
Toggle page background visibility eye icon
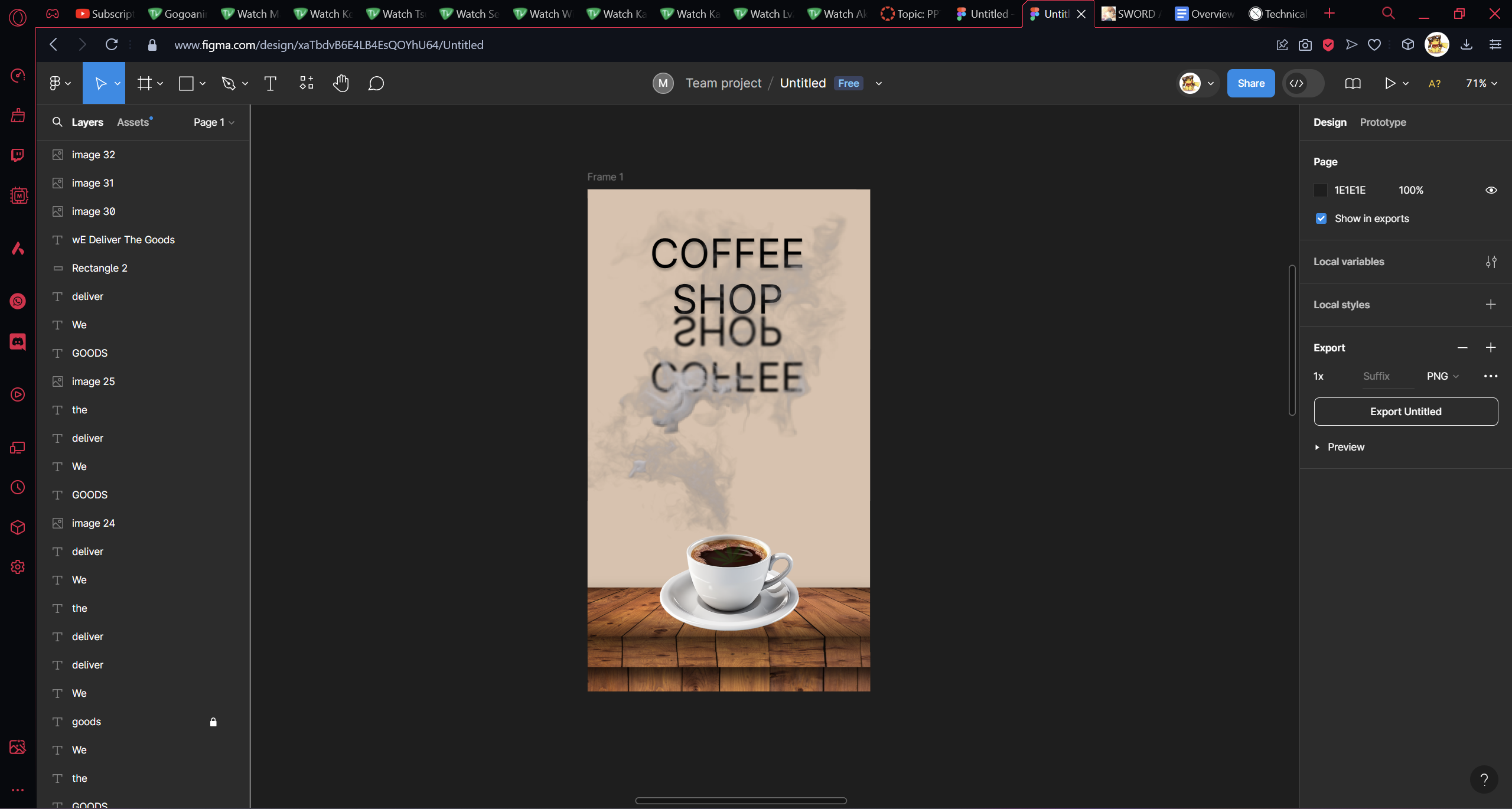1491,190
